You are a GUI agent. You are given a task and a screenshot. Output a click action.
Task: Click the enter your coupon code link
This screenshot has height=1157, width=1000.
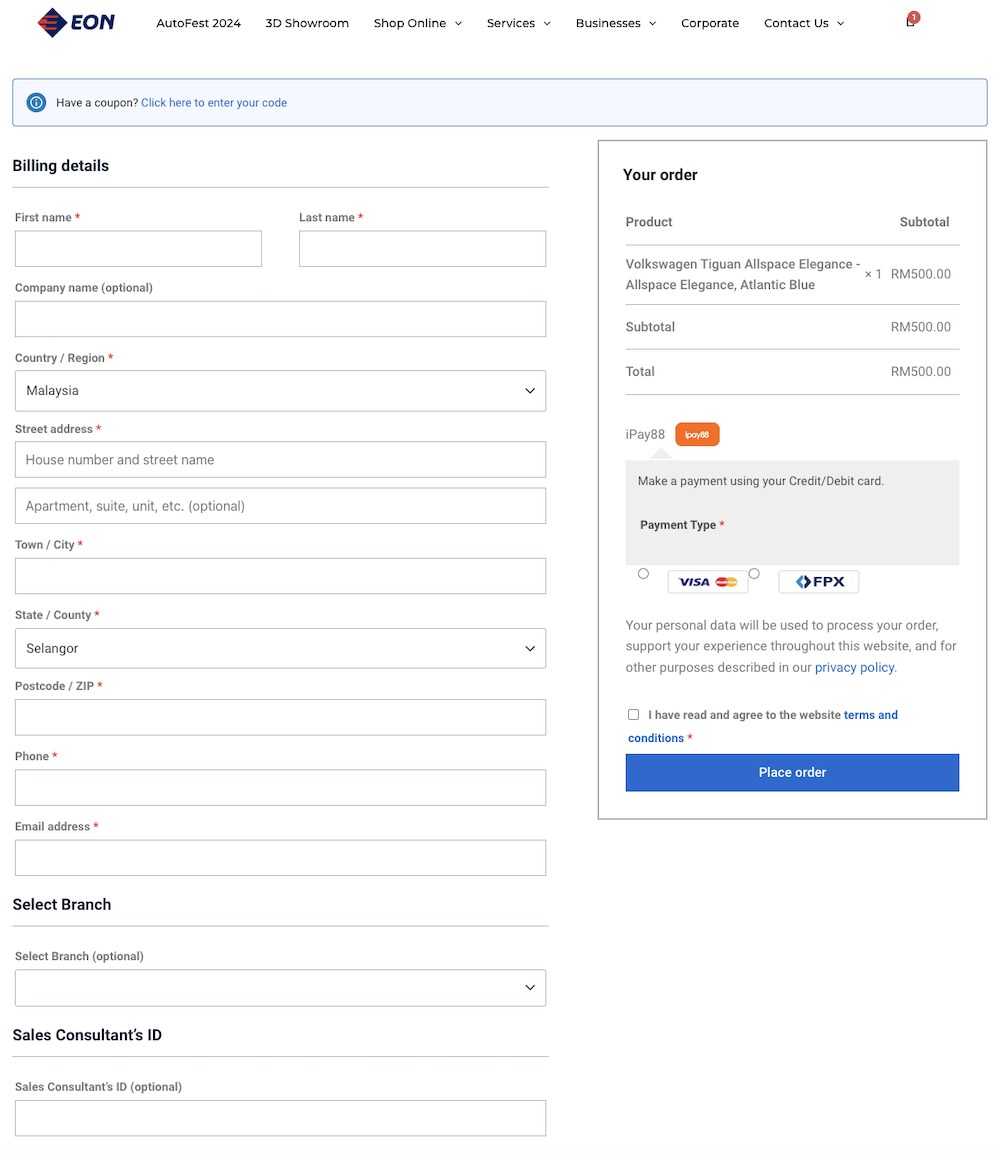pyautogui.click(x=214, y=103)
